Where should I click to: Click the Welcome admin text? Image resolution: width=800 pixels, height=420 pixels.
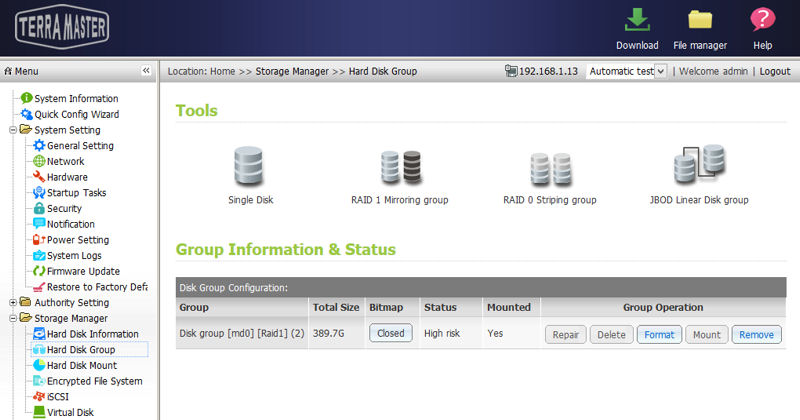pos(713,71)
